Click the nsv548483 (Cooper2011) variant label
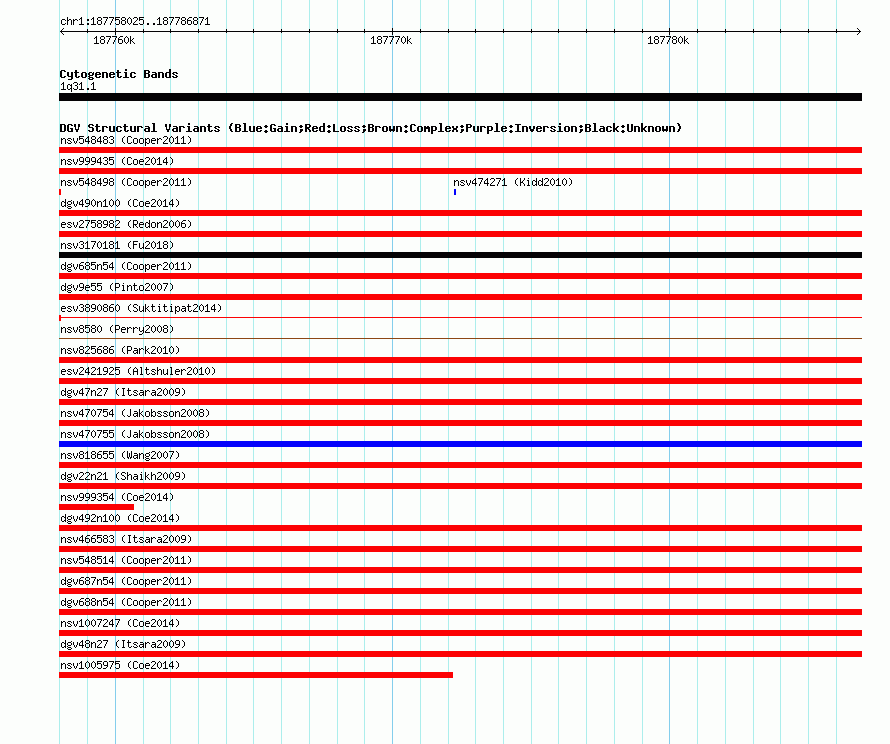 point(126,140)
